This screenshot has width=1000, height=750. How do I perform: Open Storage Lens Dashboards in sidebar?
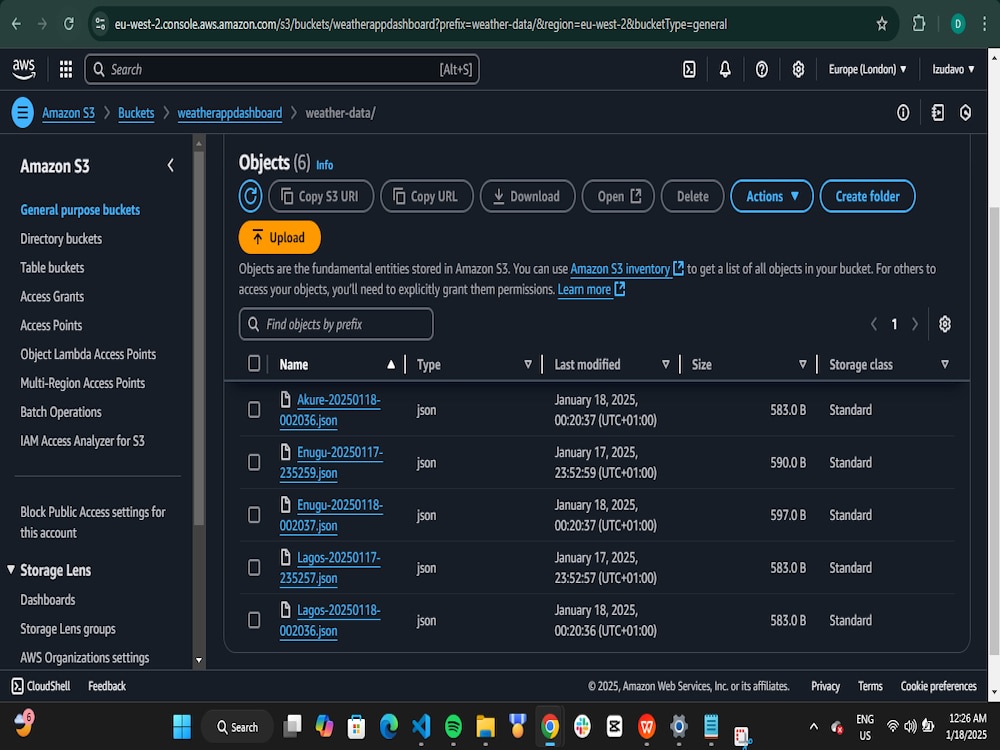point(47,599)
